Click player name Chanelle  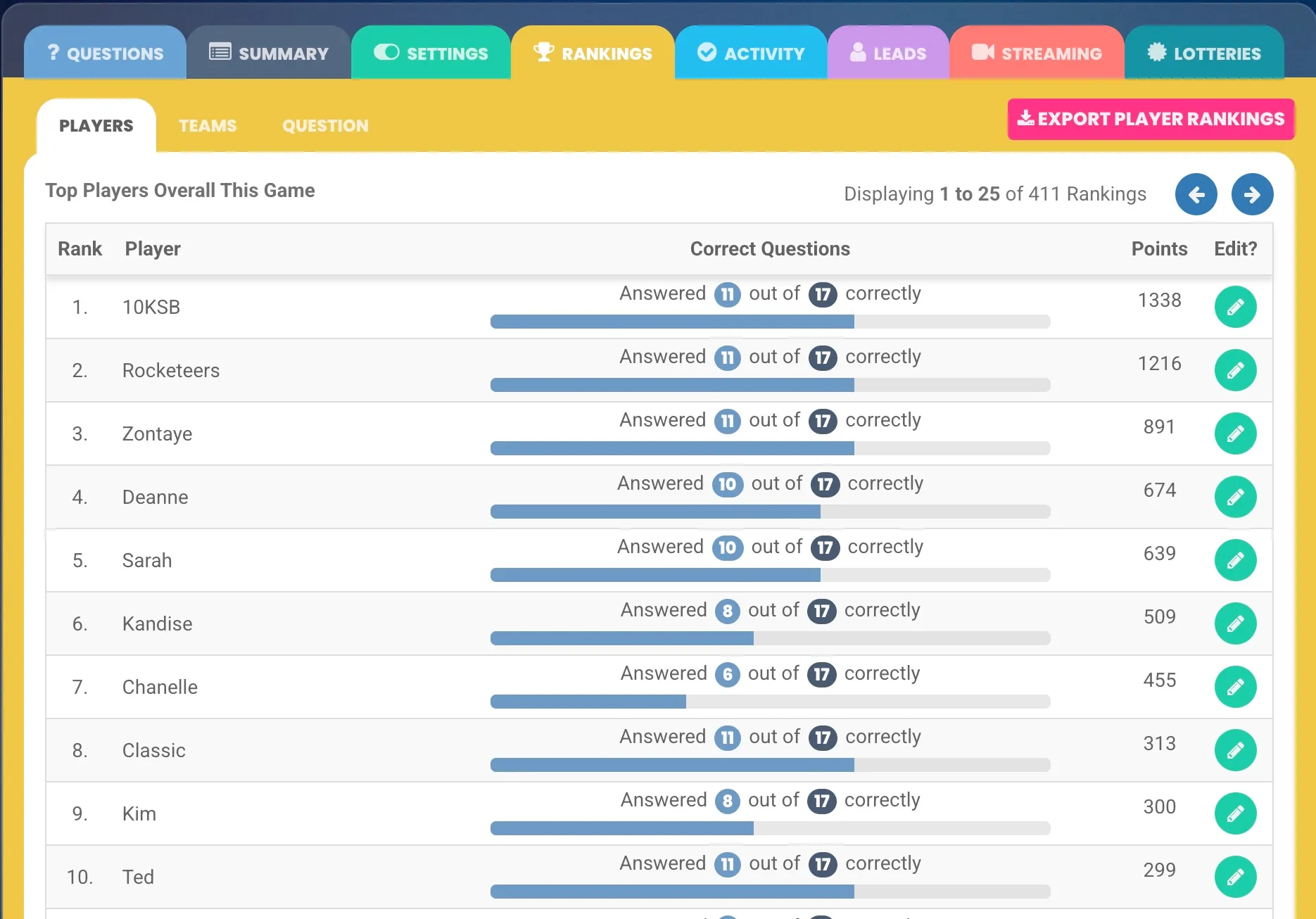click(160, 687)
